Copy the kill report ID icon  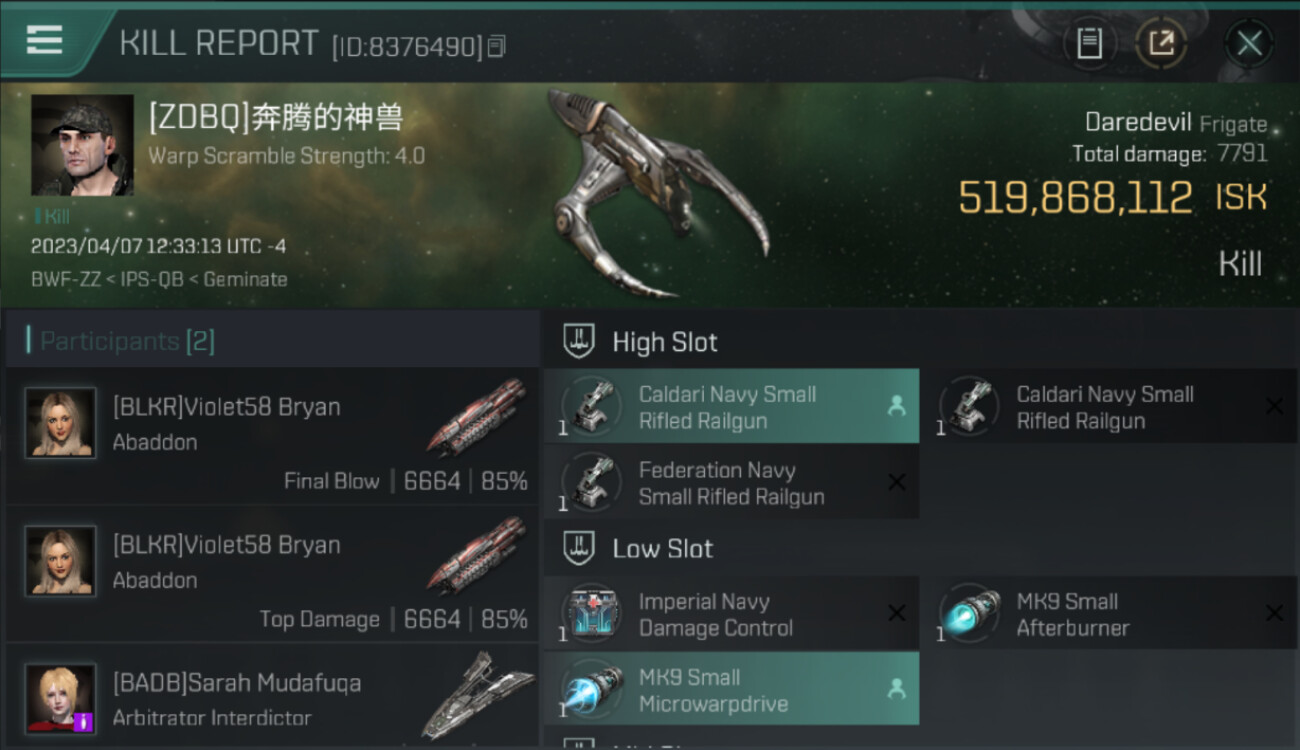(x=497, y=46)
